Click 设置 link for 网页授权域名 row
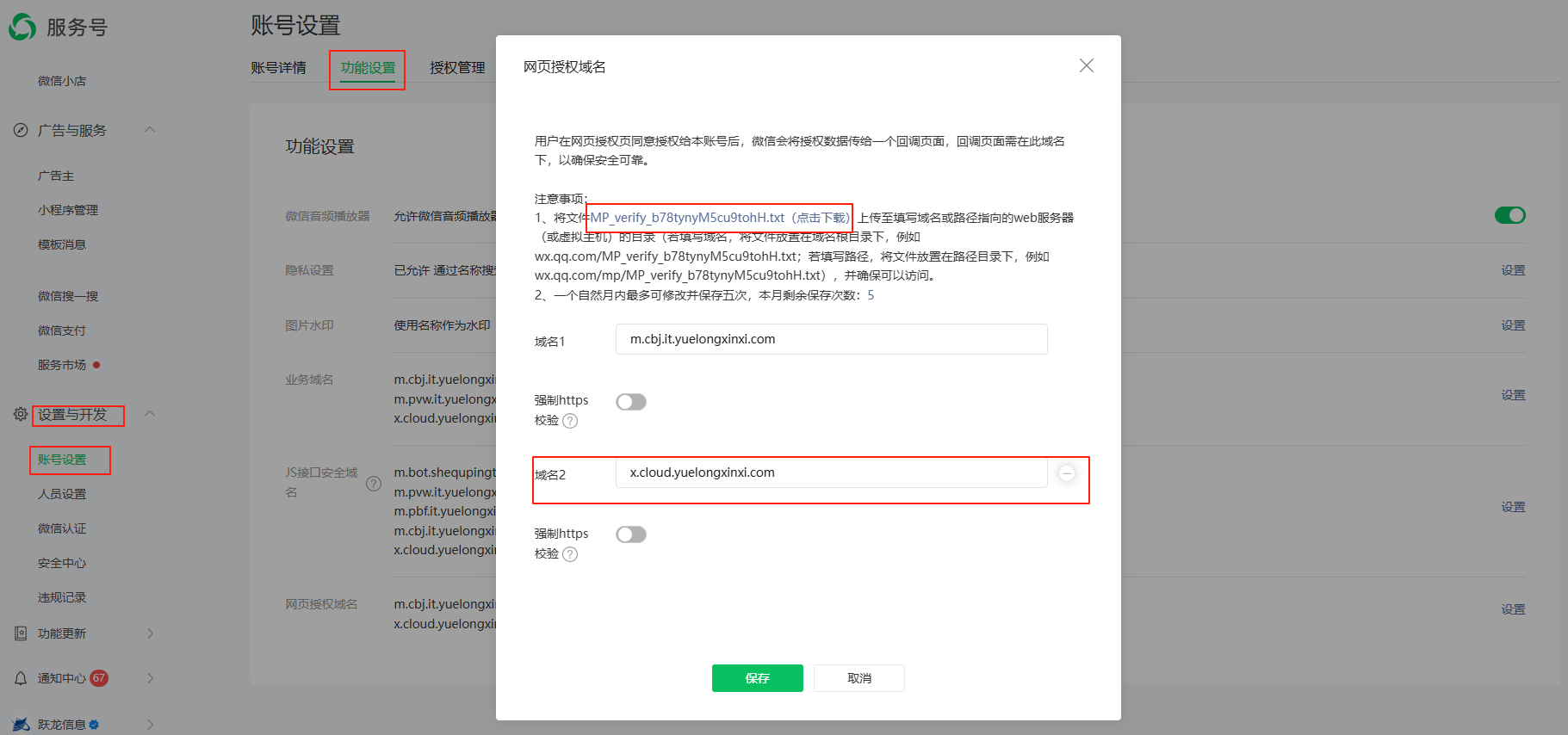This screenshot has width=1568, height=735. point(1513,609)
